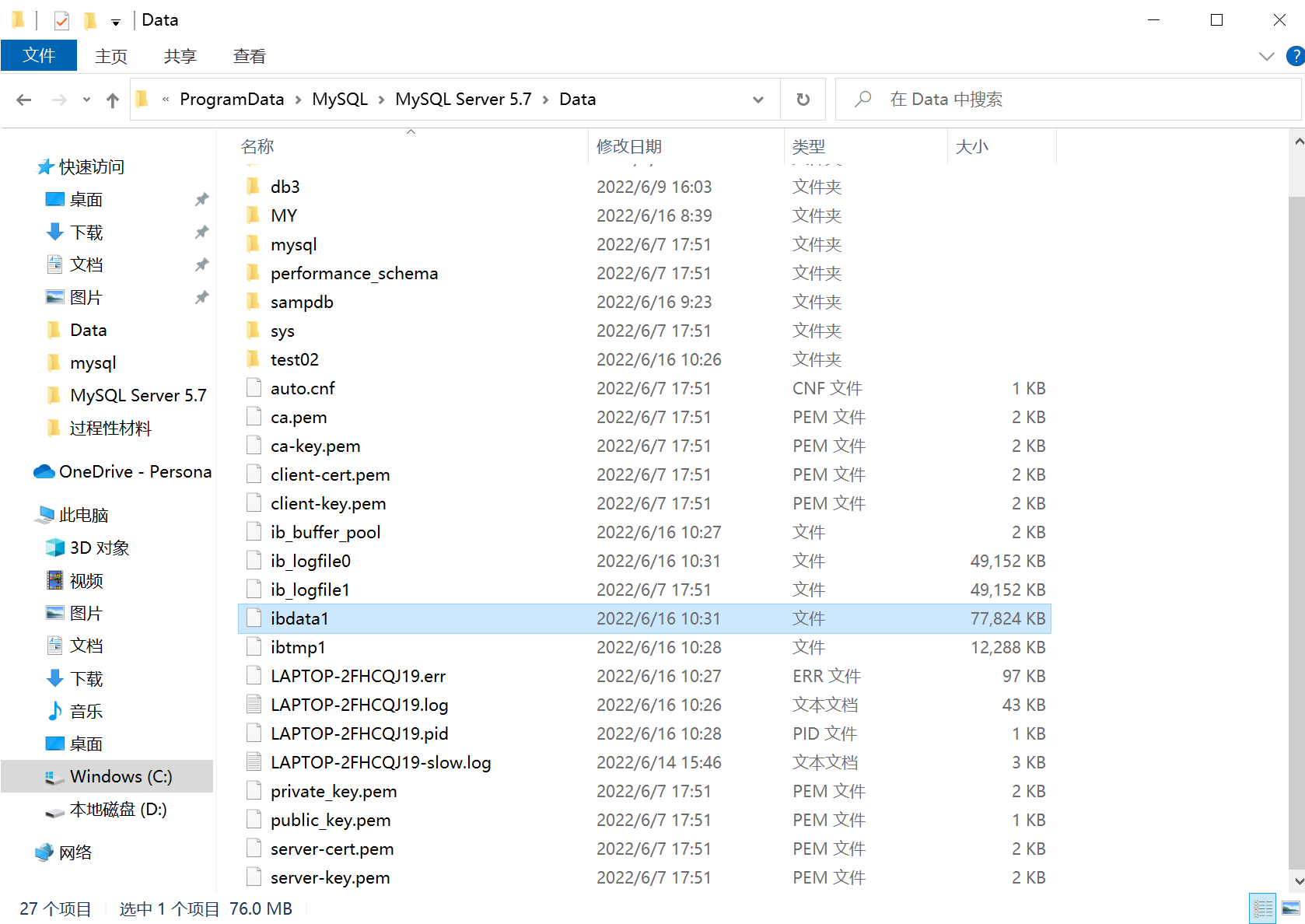The width and height of the screenshot is (1305, 924).
Task: Click MySQL Server 5.7 in the breadcrumb
Action: click(464, 100)
